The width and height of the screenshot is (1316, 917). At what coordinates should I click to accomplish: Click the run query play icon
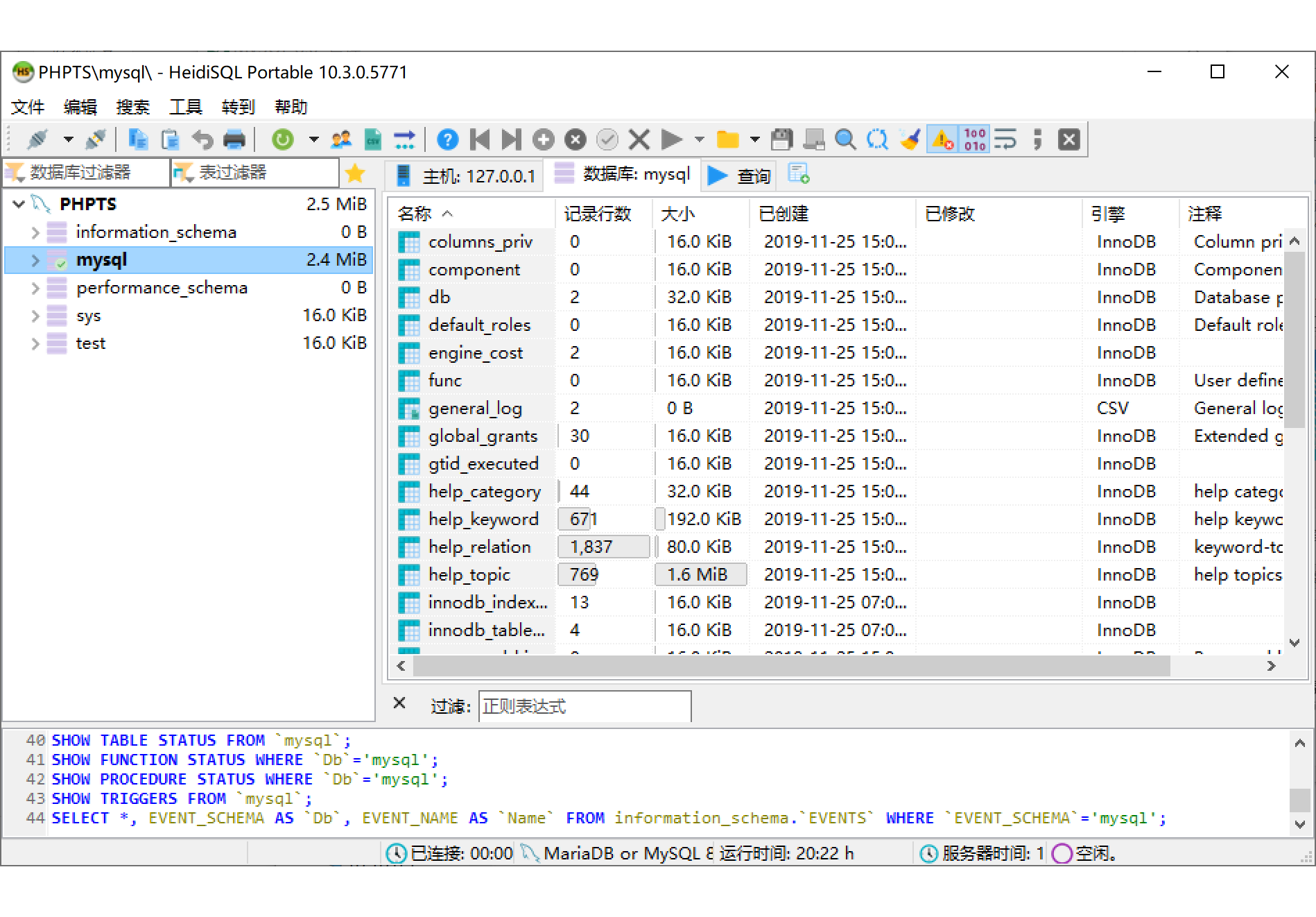coord(670,139)
